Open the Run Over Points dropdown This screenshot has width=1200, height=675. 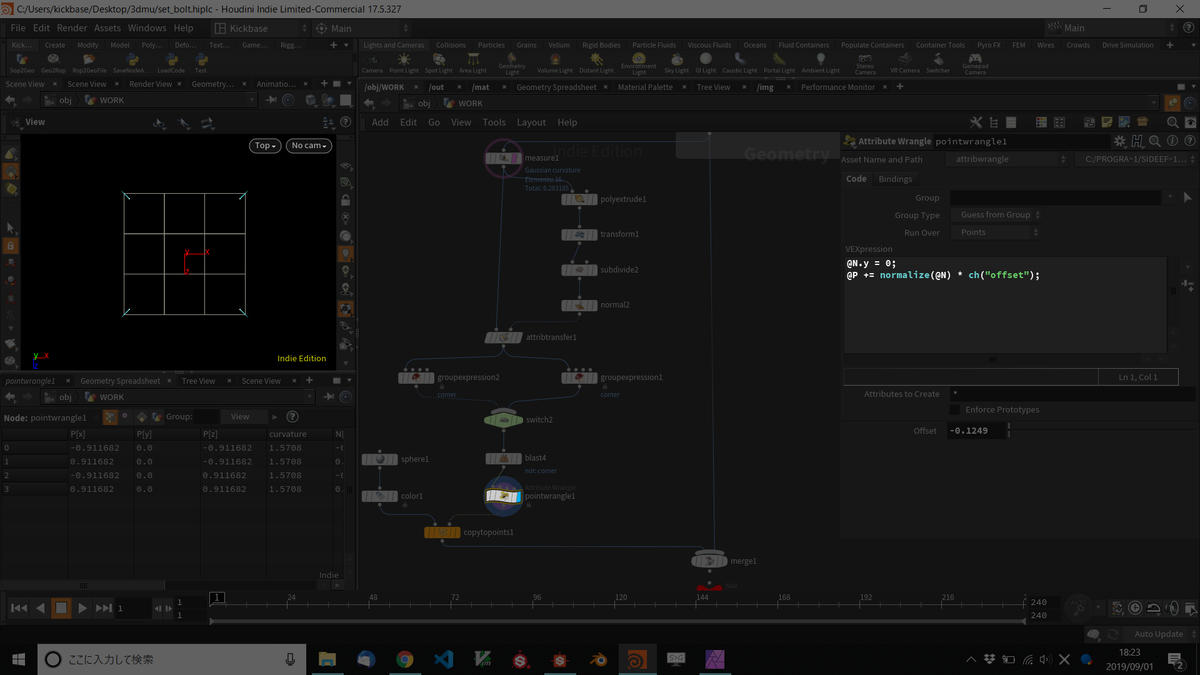click(x=998, y=232)
